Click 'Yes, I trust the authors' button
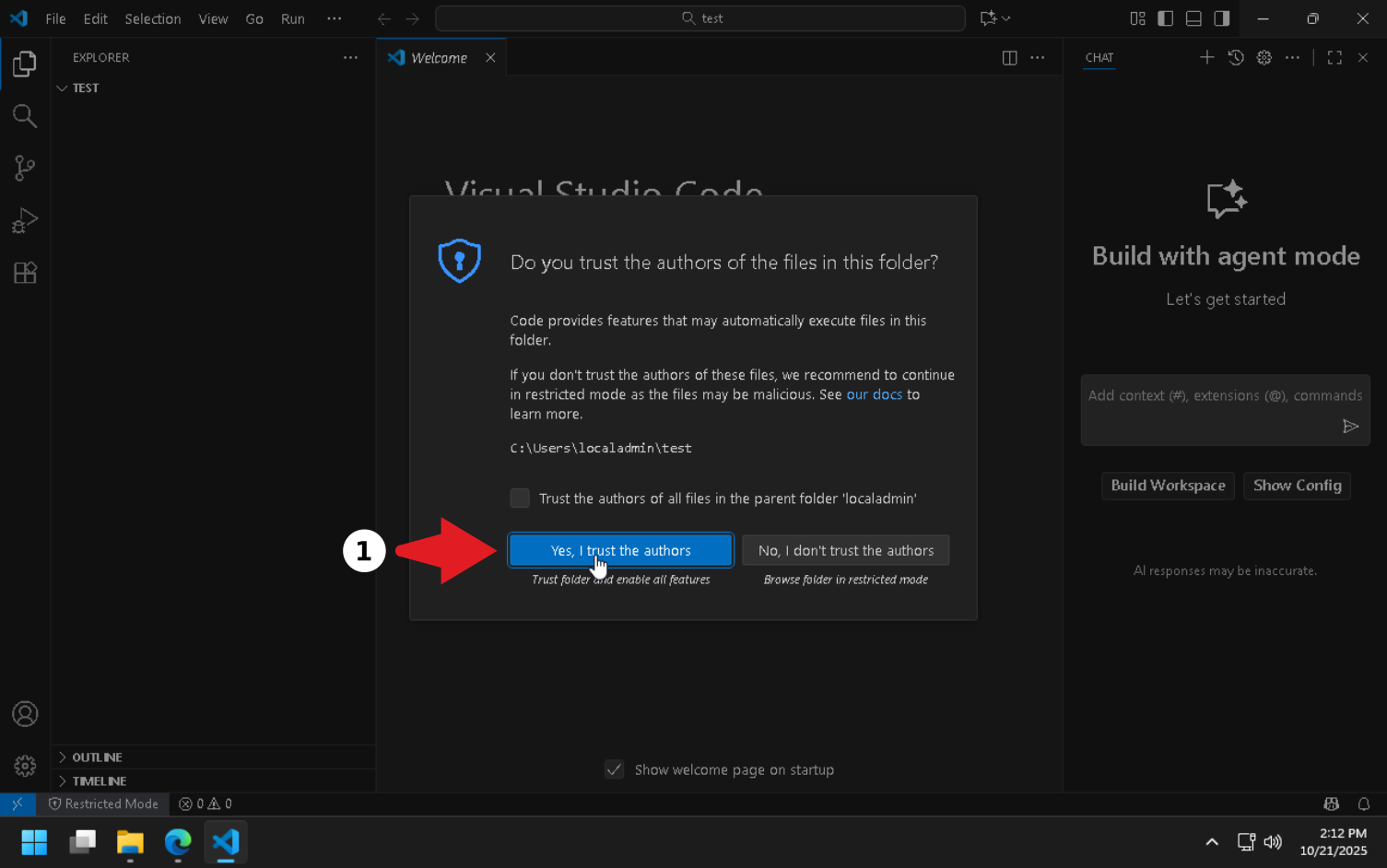Image resolution: width=1387 pixels, height=868 pixels. click(x=620, y=550)
